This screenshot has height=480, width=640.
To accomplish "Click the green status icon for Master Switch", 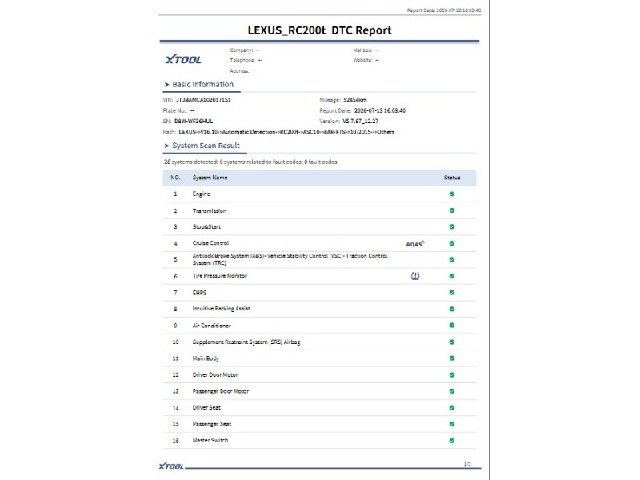I will point(452,440).
